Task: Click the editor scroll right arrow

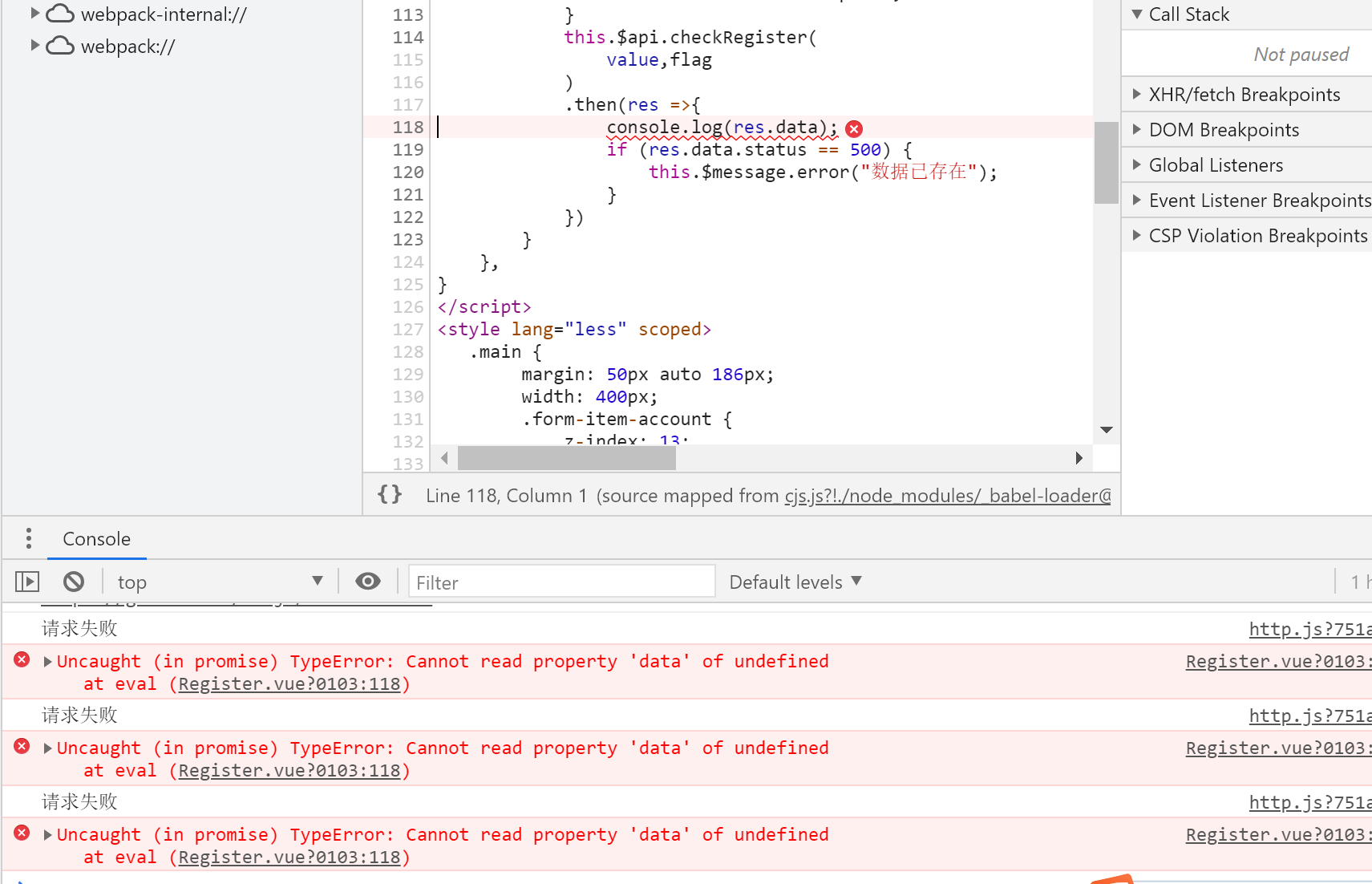Action: click(1079, 458)
